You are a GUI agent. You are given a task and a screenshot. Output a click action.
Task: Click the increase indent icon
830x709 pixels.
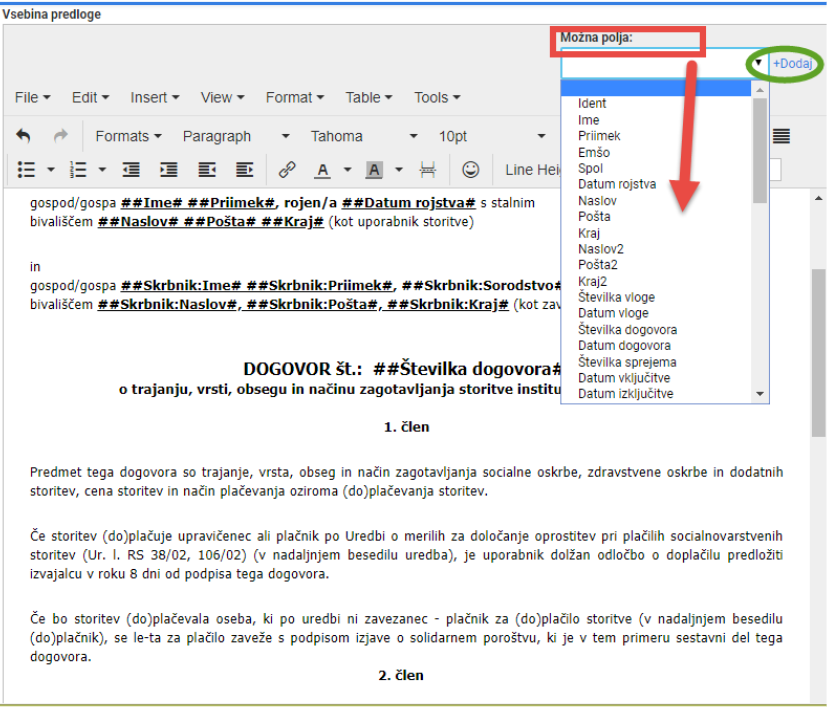click(168, 170)
